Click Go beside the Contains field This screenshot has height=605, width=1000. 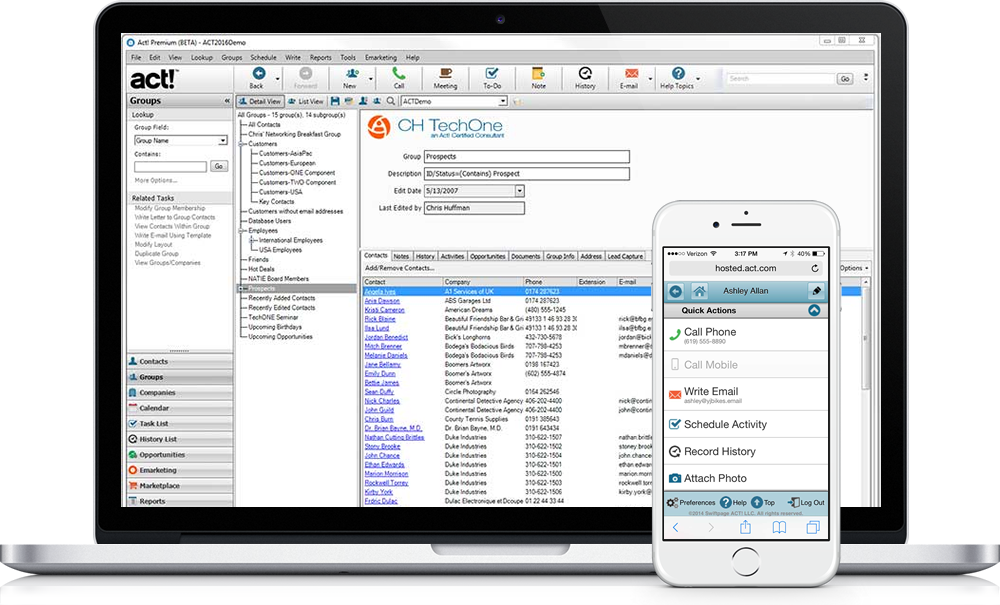(x=219, y=166)
